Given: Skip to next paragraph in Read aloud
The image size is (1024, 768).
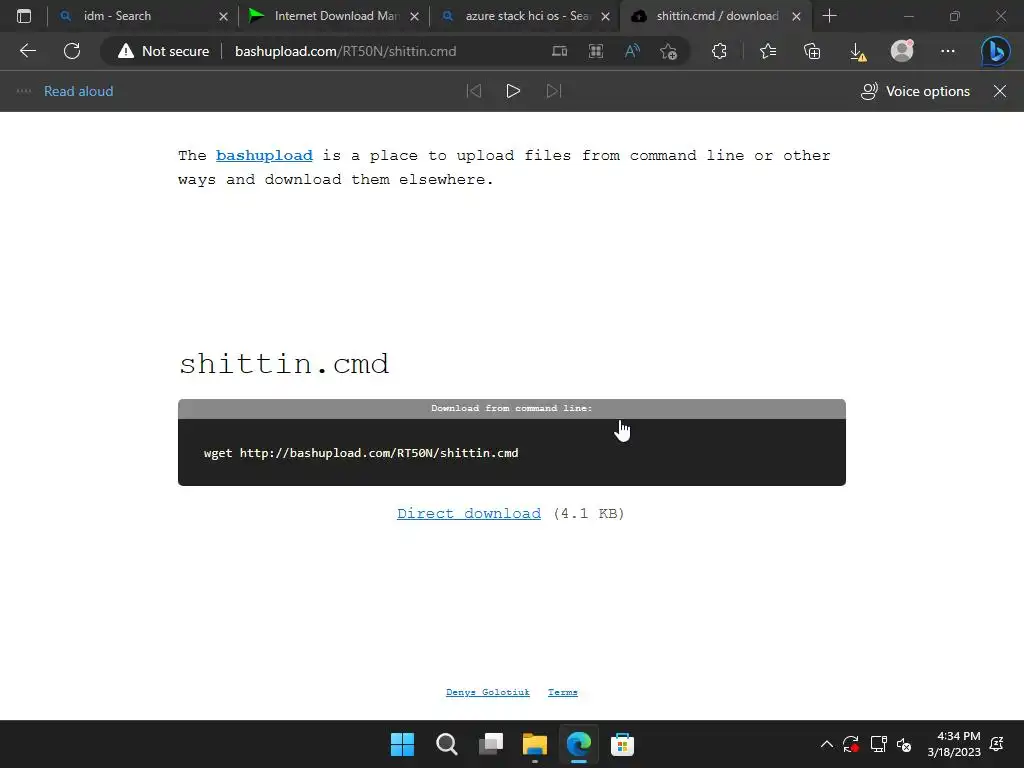Looking at the screenshot, I should [x=554, y=91].
